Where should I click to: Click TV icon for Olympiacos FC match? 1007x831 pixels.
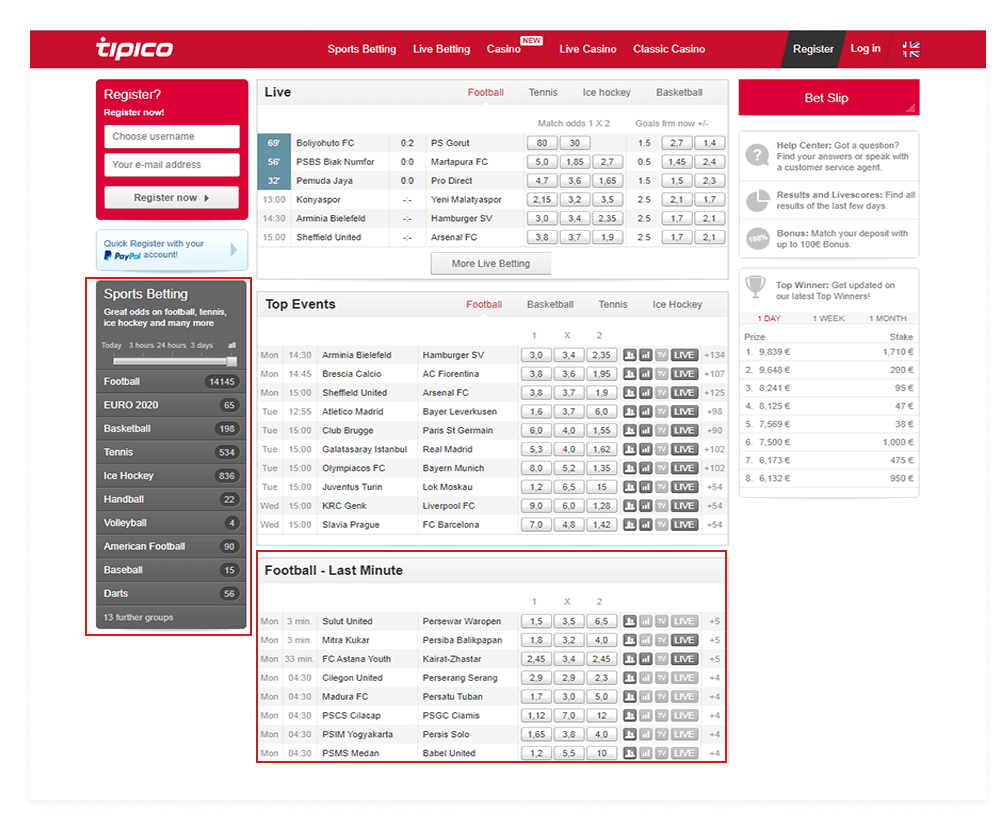tap(661, 468)
